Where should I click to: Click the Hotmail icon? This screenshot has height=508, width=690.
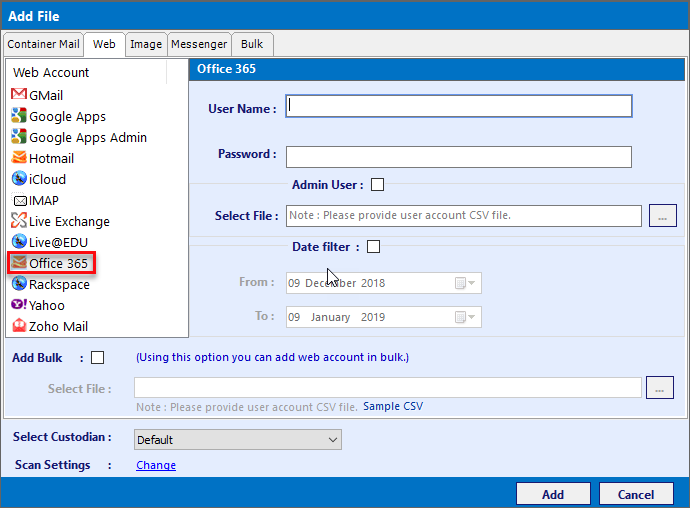click(x=18, y=157)
